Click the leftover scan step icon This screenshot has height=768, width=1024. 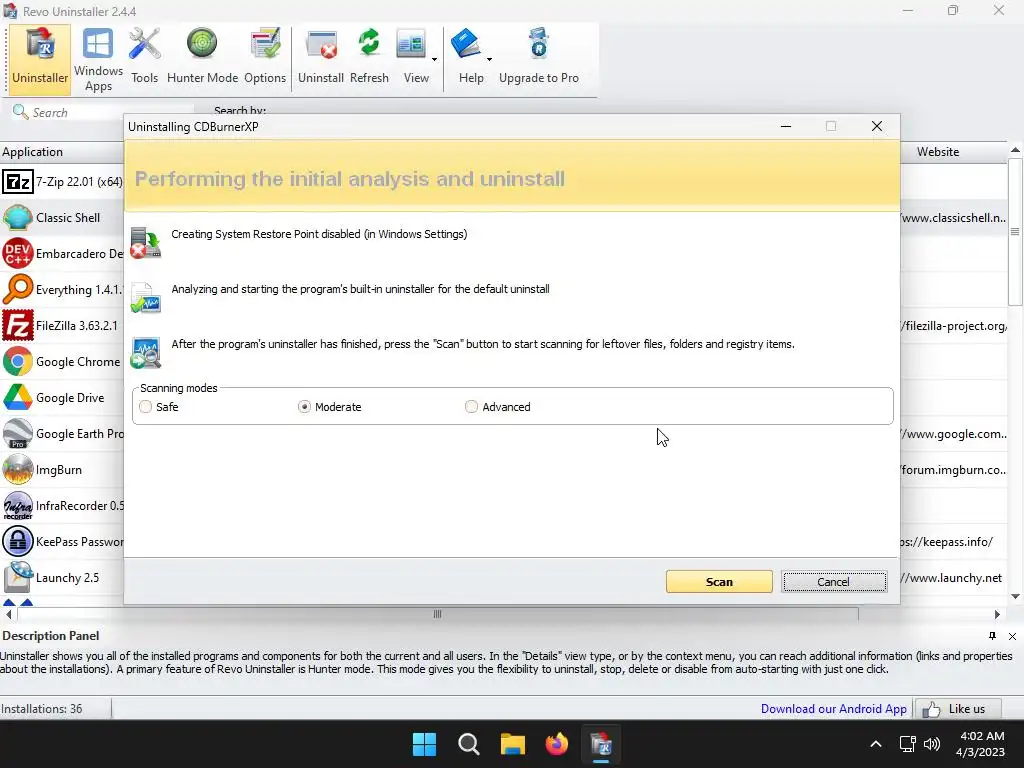tap(146, 353)
